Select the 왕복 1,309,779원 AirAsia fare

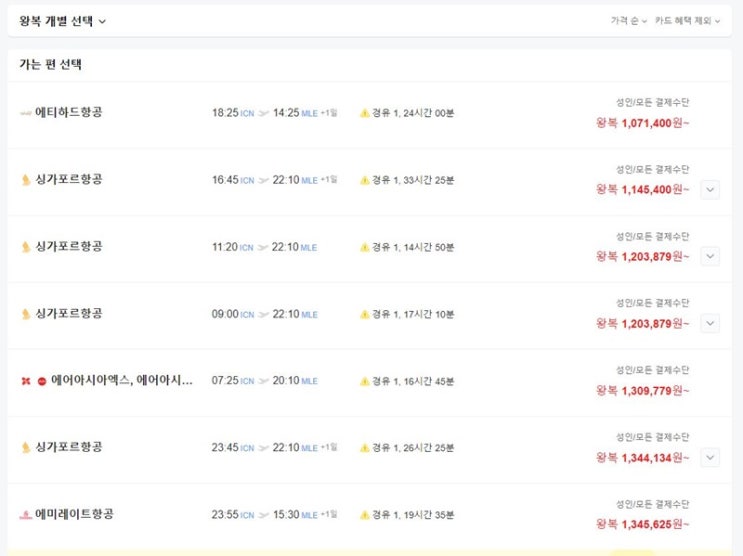pos(642,391)
